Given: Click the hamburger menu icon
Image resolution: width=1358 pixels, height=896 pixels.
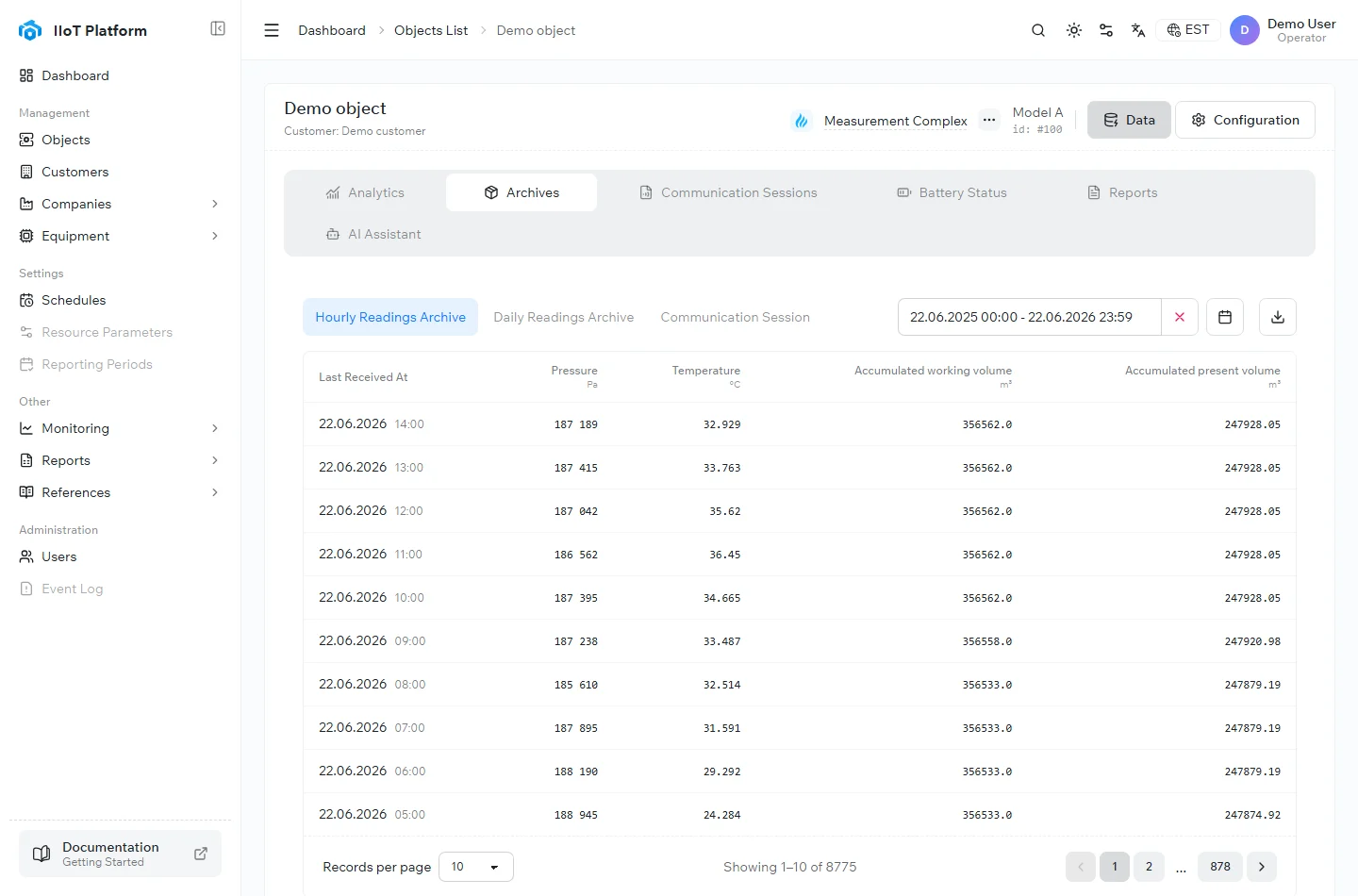Looking at the screenshot, I should tap(272, 30).
